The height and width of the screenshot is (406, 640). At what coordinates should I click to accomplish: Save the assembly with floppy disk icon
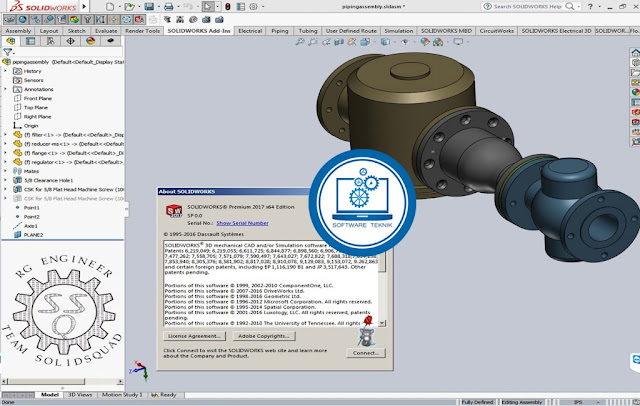click(x=149, y=7)
